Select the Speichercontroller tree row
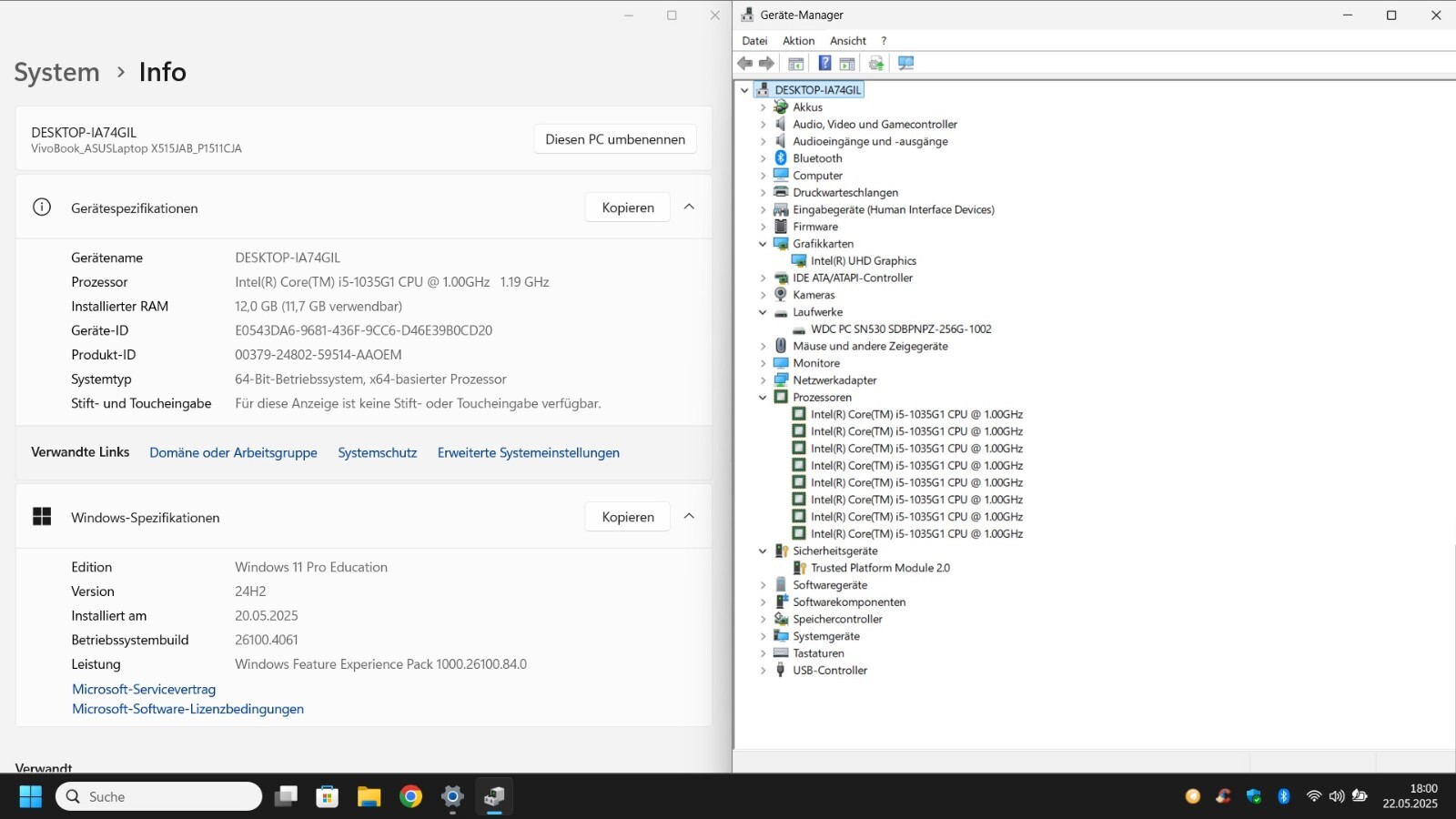Image resolution: width=1456 pixels, height=819 pixels. [827, 620]
